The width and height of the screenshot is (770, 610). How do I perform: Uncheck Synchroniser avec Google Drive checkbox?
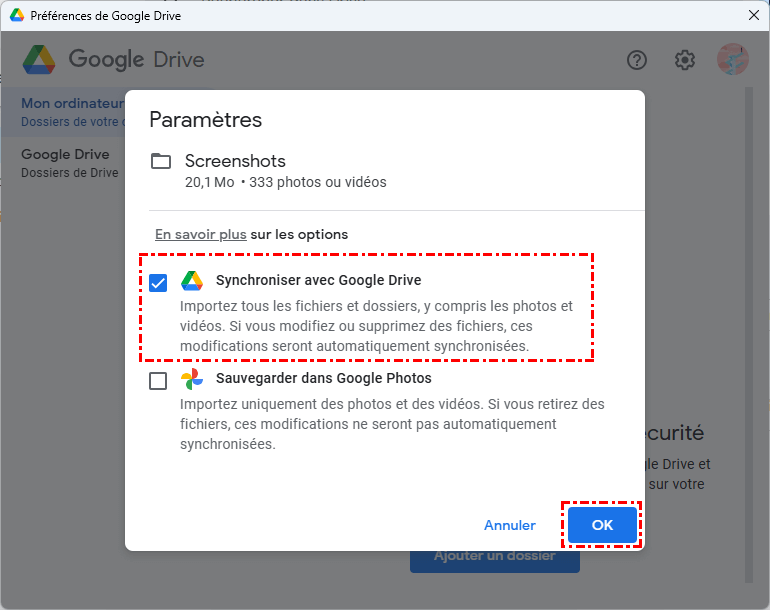click(158, 283)
